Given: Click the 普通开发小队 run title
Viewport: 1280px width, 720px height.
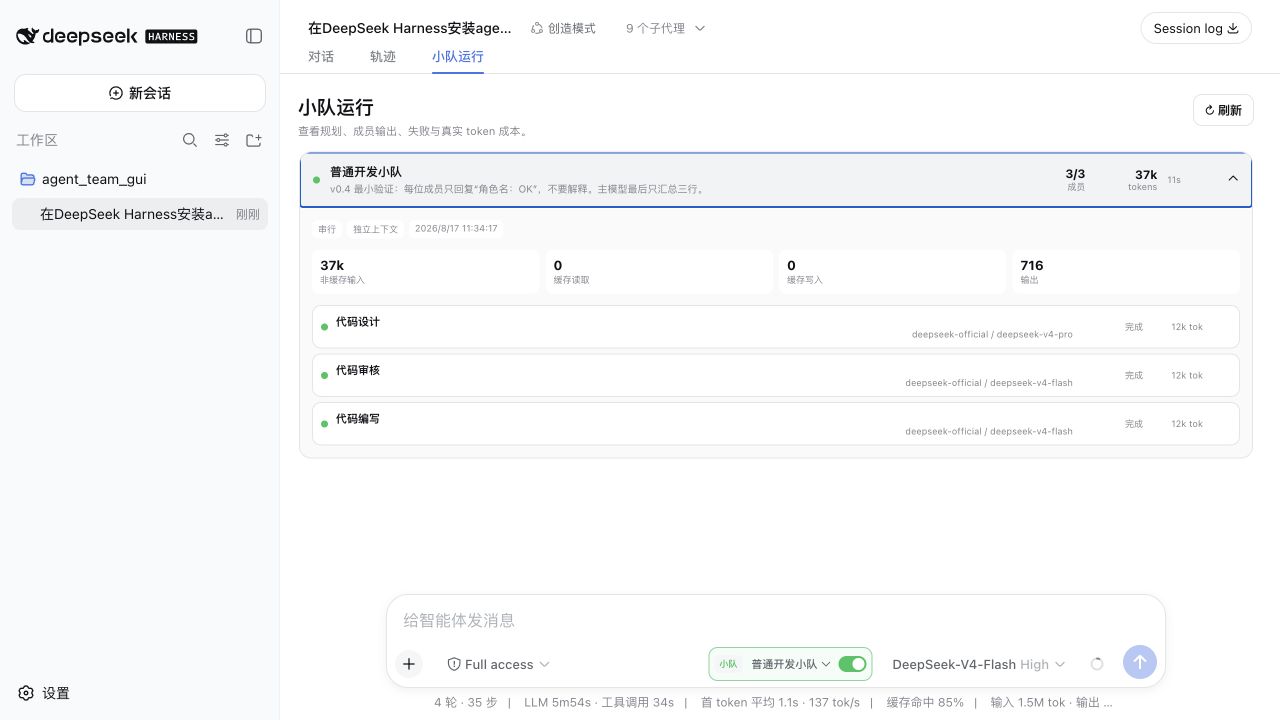Looking at the screenshot, I should coord(366,172).
